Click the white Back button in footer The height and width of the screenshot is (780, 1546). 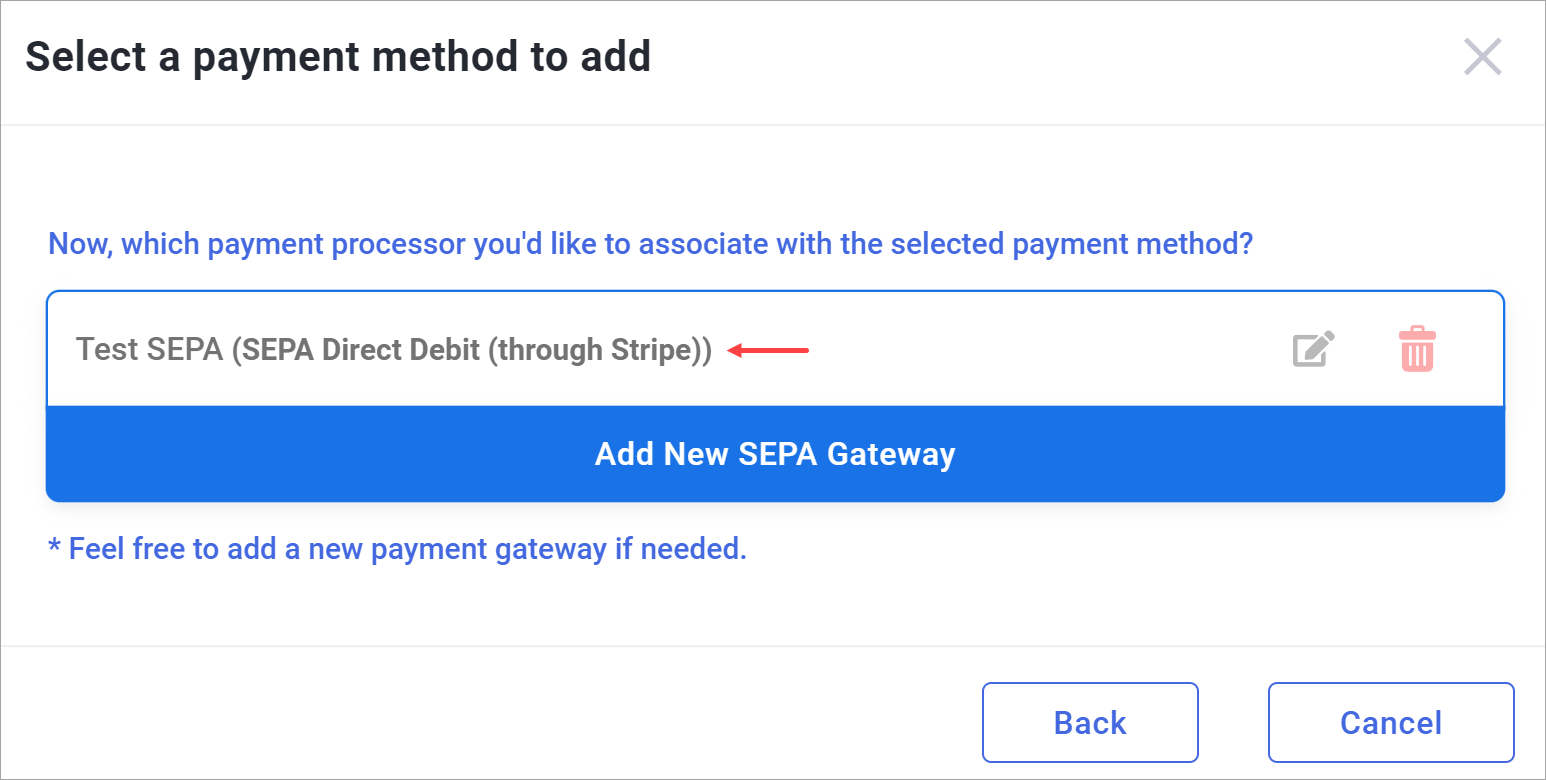coord(1090,722)
